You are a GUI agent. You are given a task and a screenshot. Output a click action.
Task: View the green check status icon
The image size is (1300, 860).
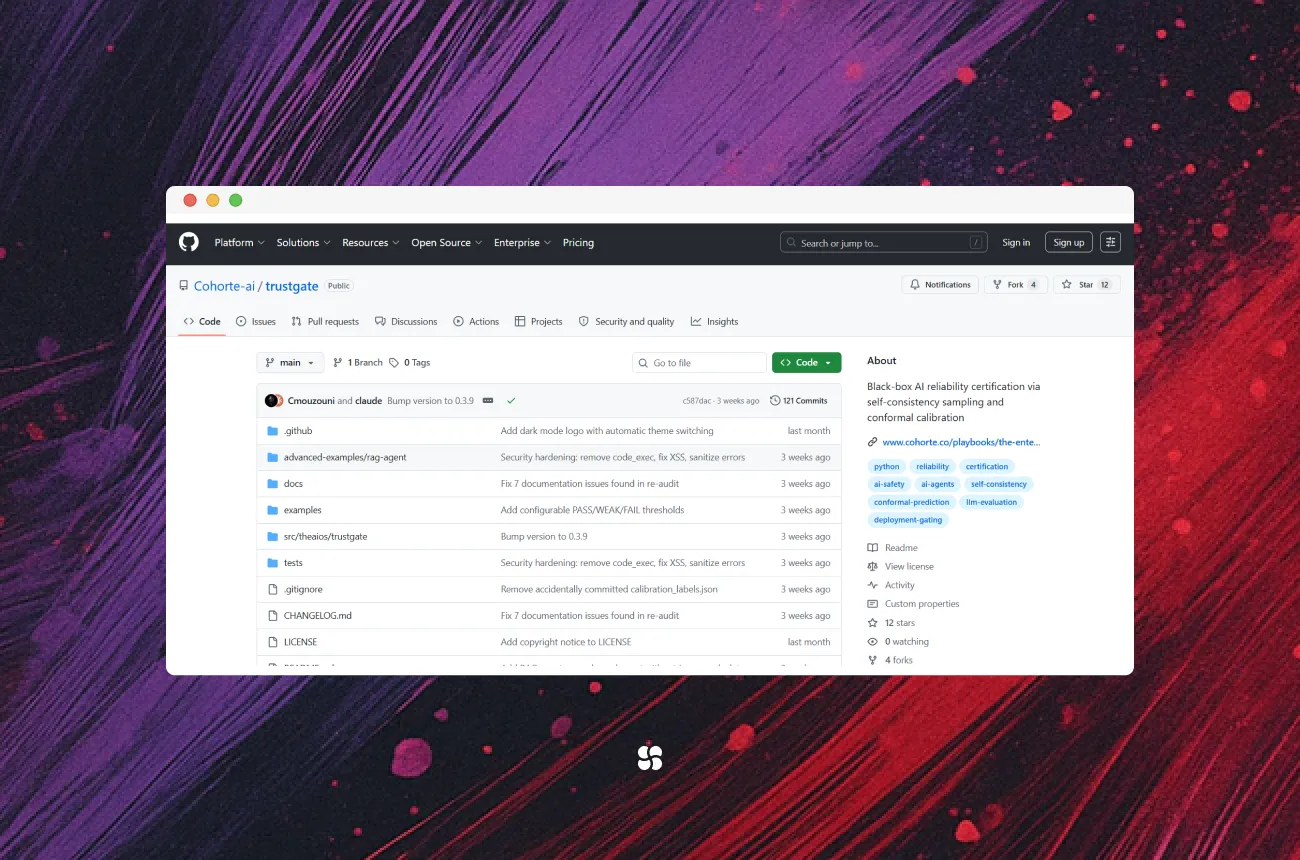511,400
